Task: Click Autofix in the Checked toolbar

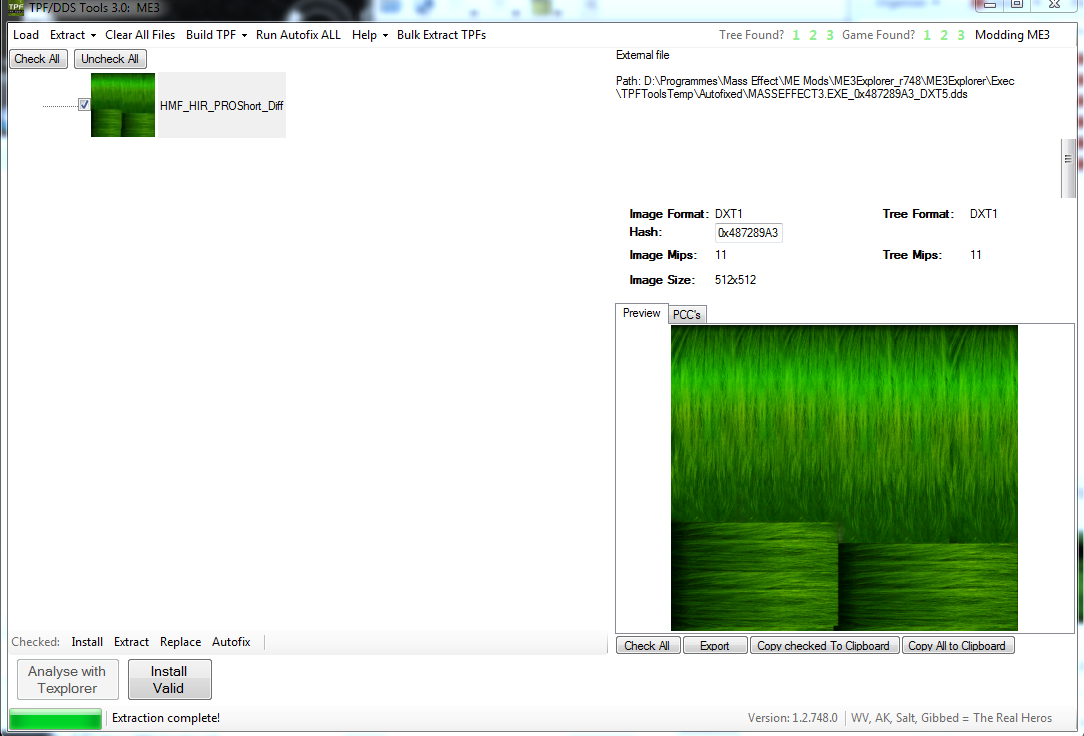Action: 231,642
